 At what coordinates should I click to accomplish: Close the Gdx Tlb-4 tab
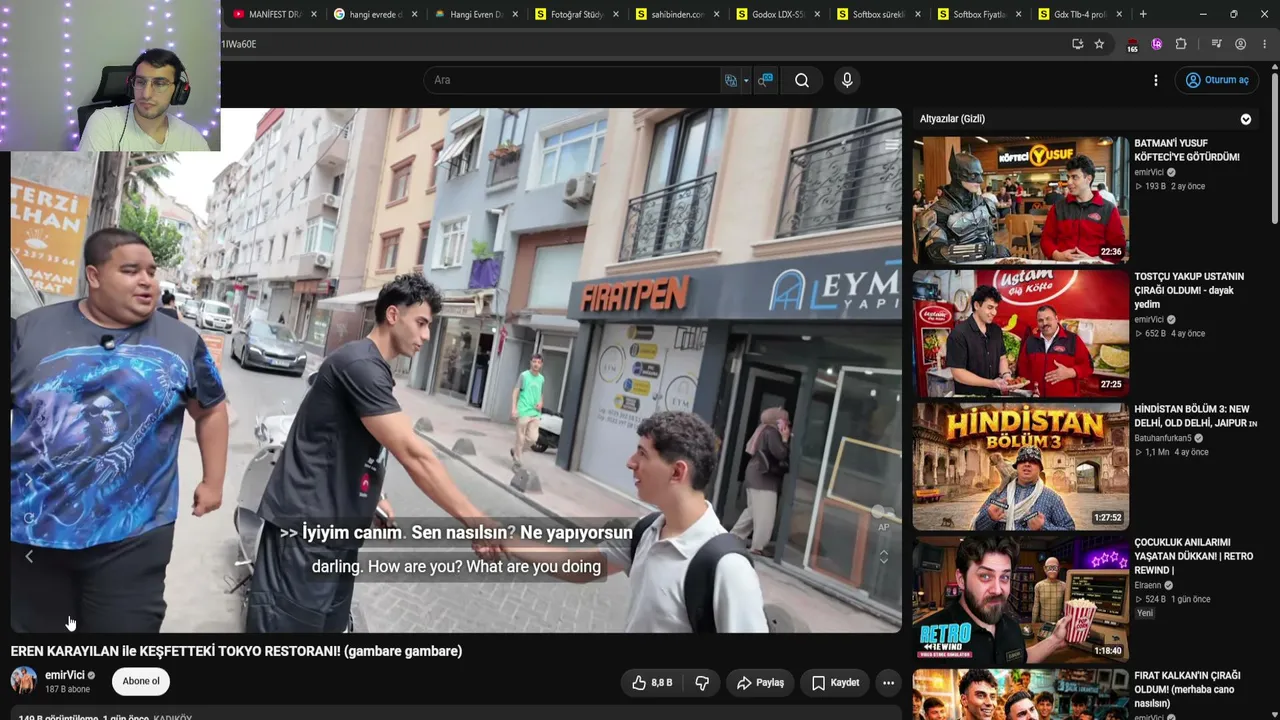click(x=1119, y=15)
